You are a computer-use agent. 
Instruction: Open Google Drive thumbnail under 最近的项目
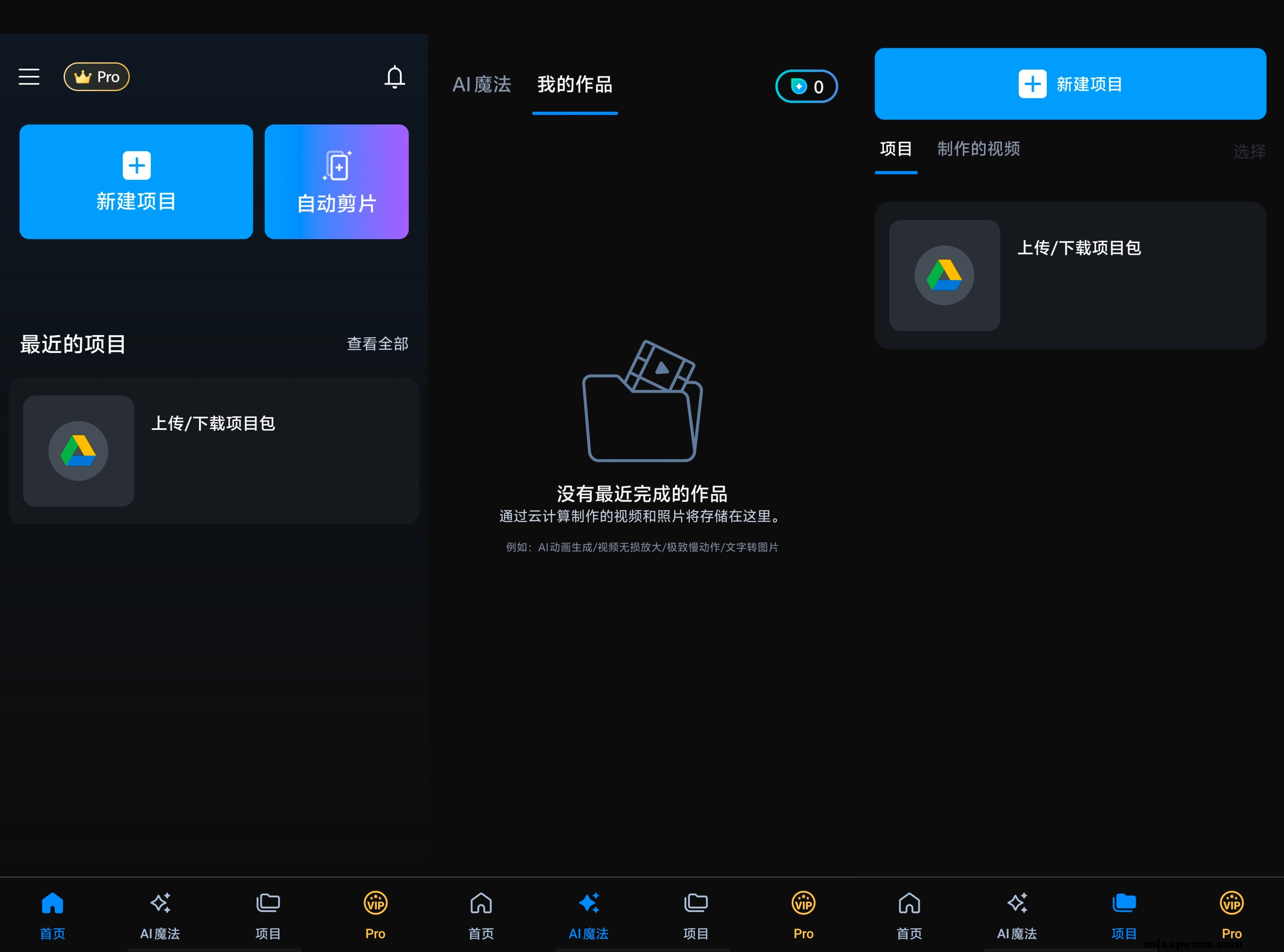pos(78,451)
